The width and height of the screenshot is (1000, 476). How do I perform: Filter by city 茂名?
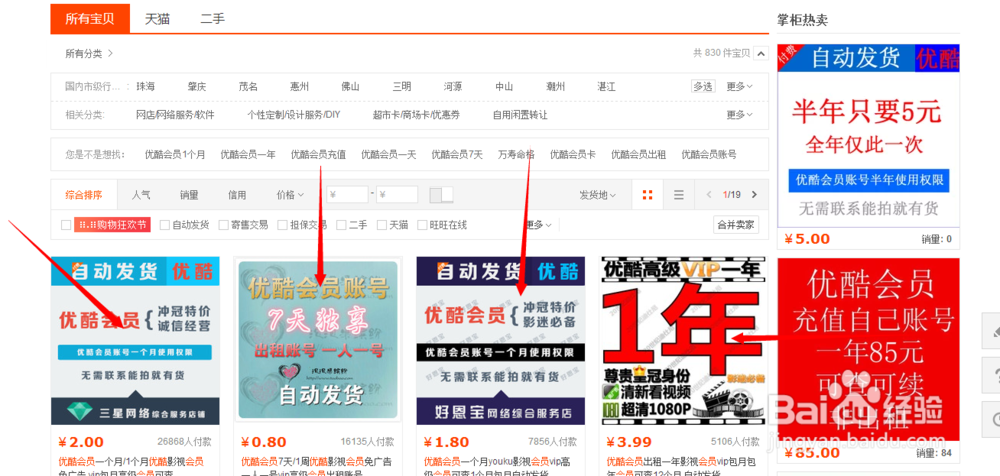248,86
